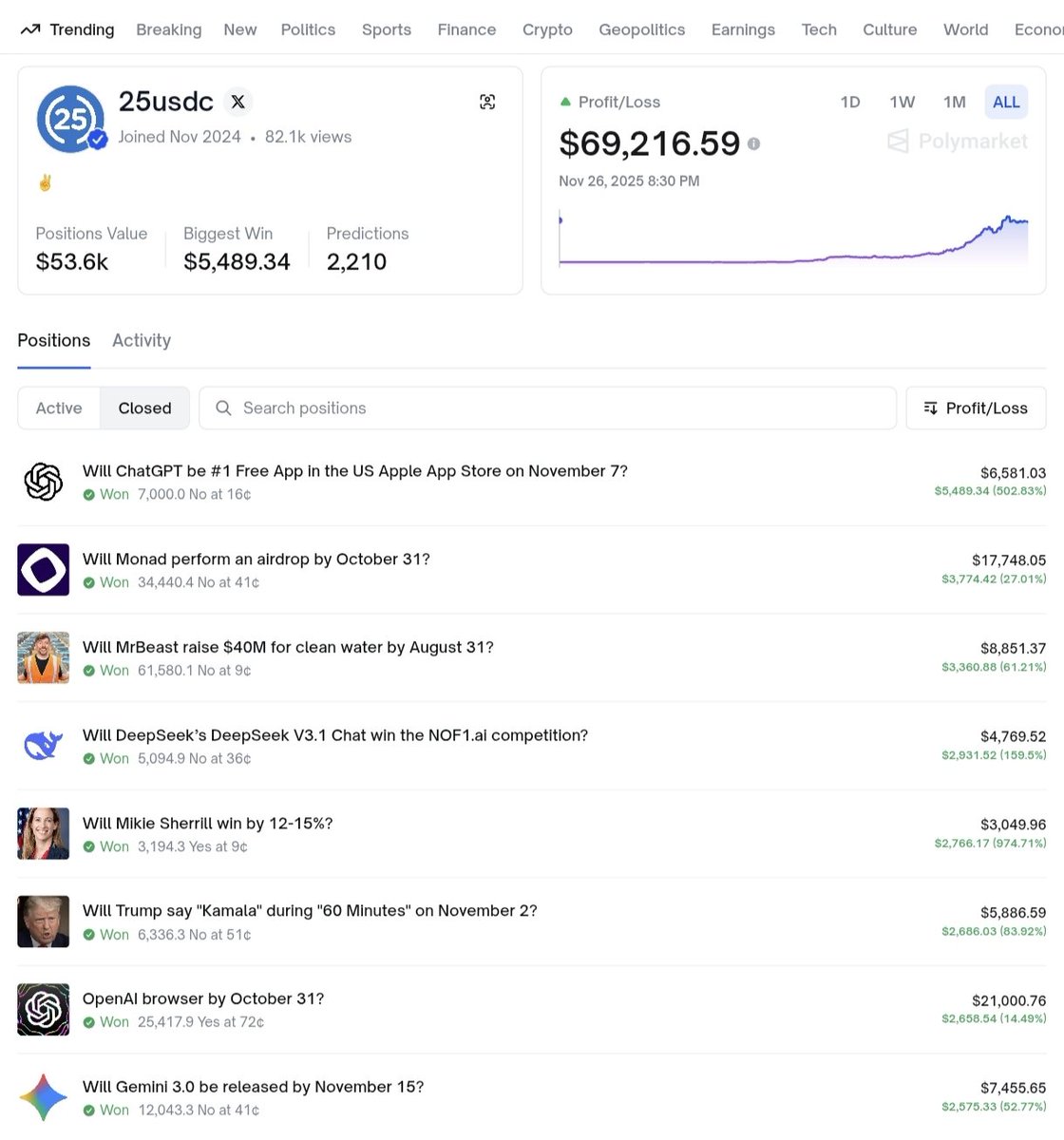Go to Sports category
The width and height of the screenshot is (1064, 1140).
[x=387, y=29]
